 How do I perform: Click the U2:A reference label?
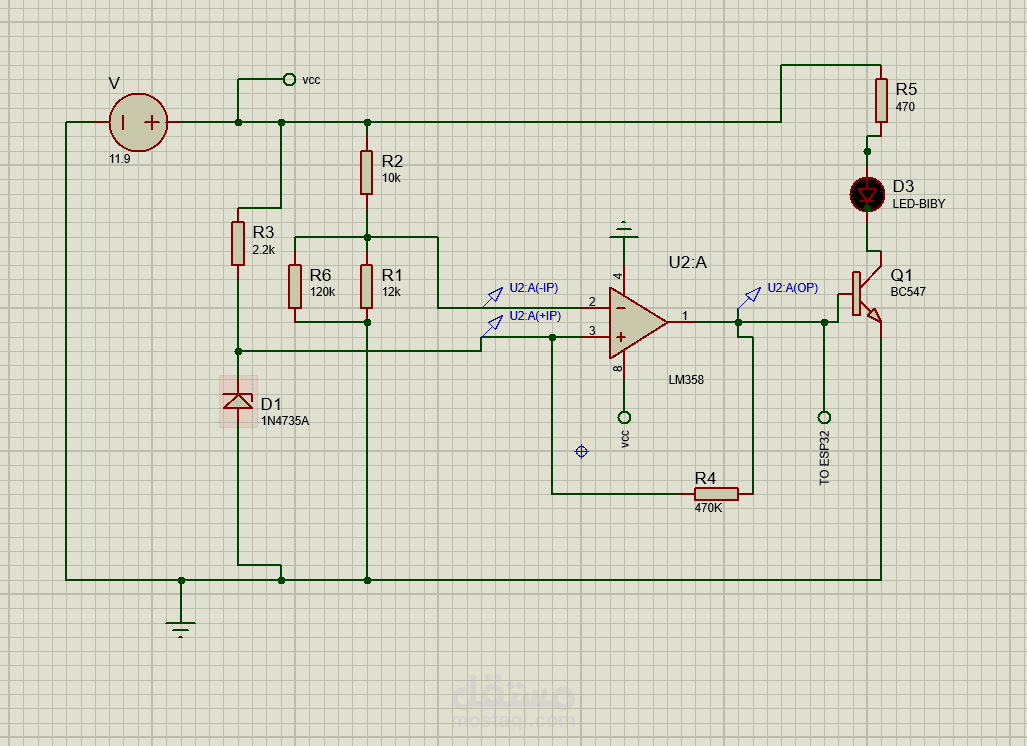click(x=688, y=263)
